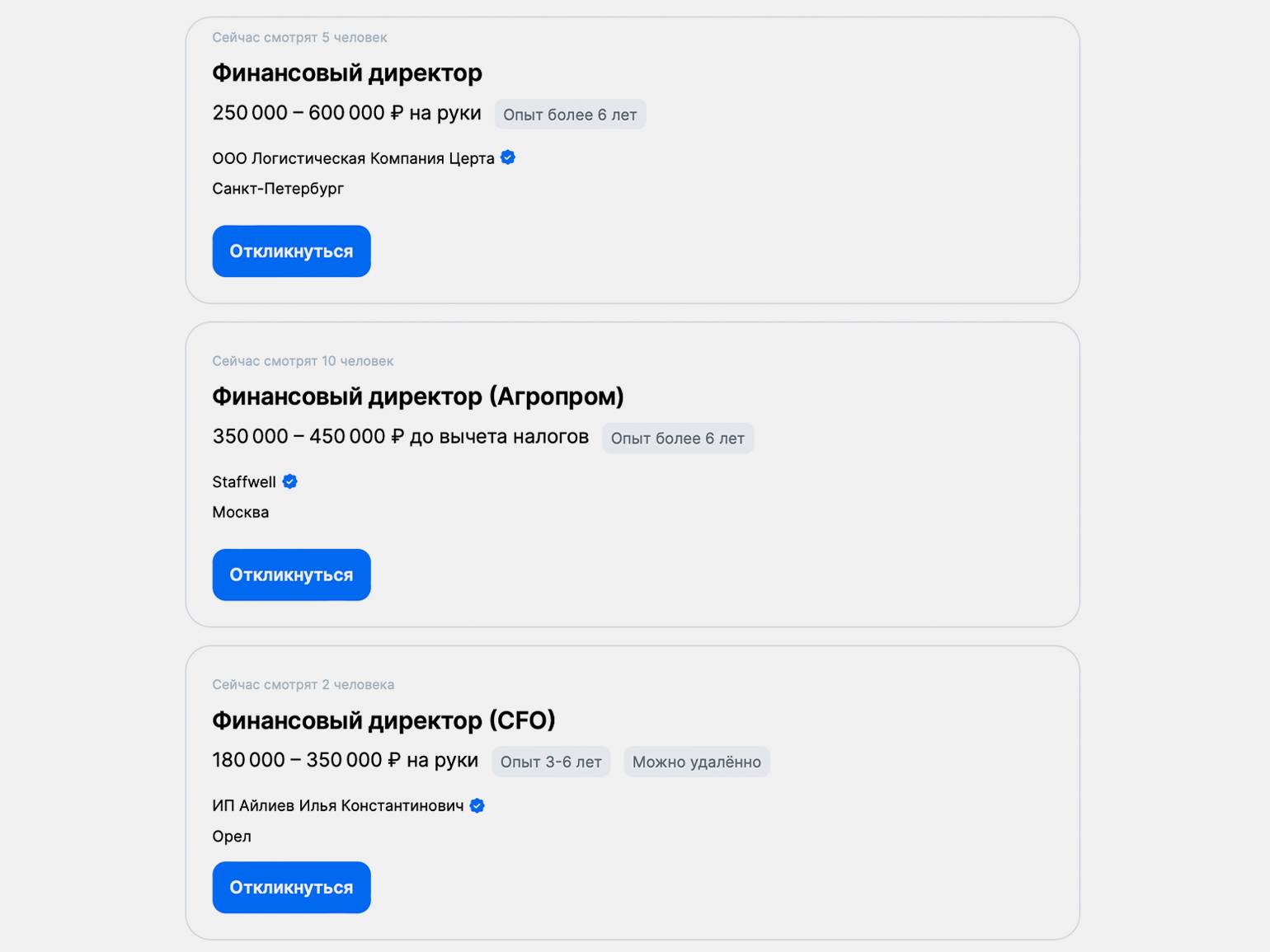
Task: Click Откликнуться for the Агропром vacancy
Action: pos(291,574)
